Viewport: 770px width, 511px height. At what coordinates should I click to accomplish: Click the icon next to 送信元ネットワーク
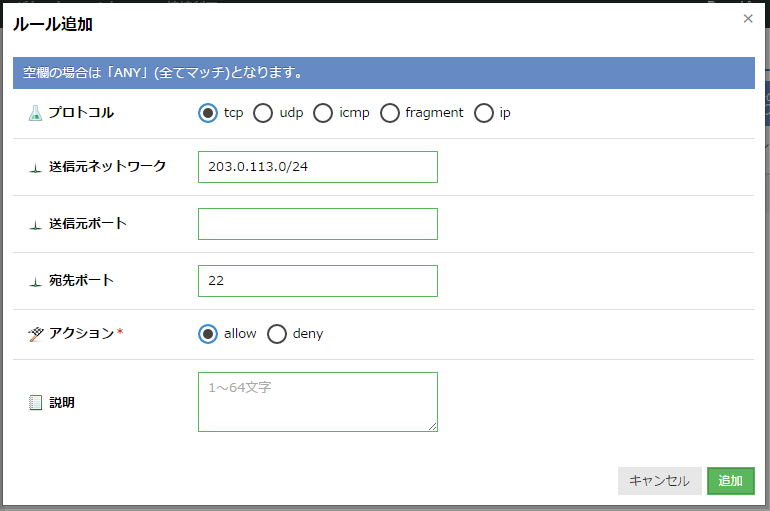pyautogui.click(x=36, y=167)
